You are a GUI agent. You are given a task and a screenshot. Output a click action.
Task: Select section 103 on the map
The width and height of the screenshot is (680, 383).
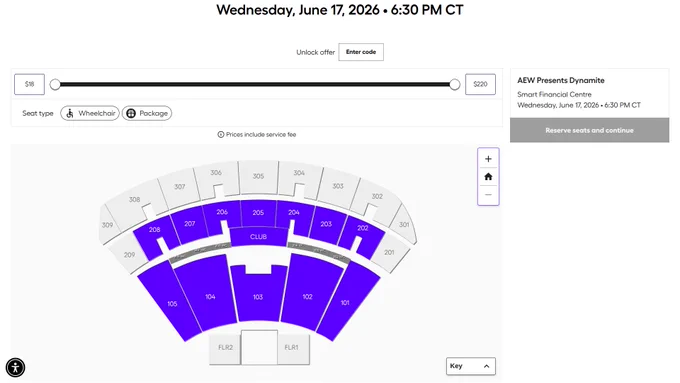(258, 295)
